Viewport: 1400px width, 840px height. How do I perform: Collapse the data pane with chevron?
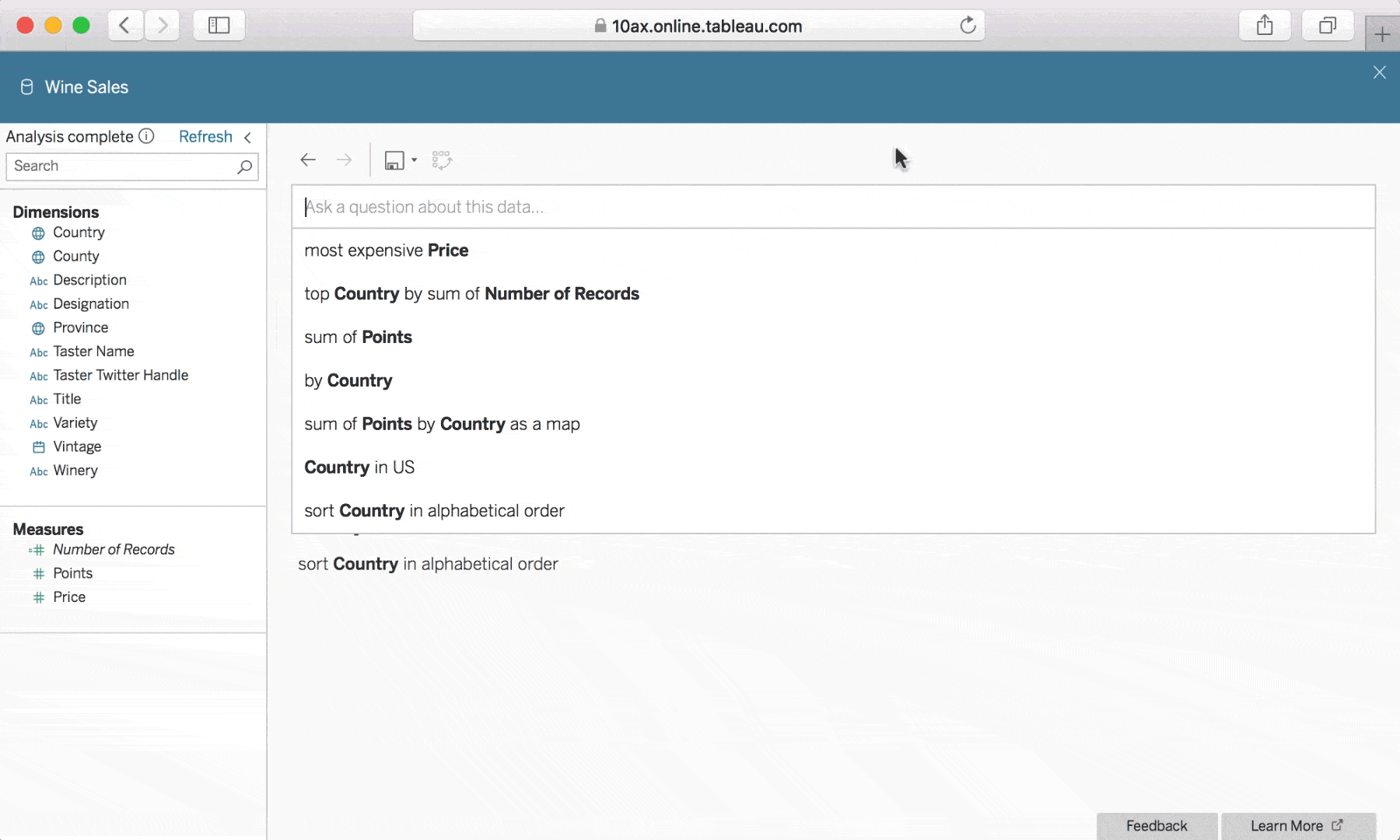pyautogui.click(x=247, y=138)
